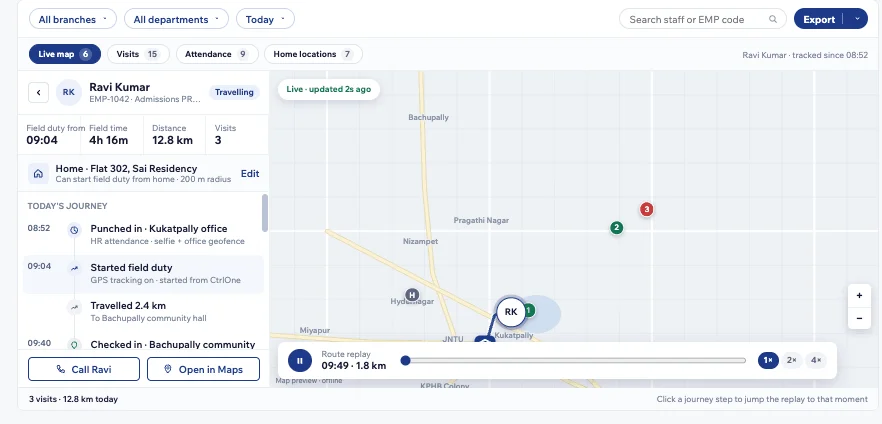Screen dimensions: 882x424
Task: Zoom in the map with plus
Action: pyautogui.click(x=859, y=295)
